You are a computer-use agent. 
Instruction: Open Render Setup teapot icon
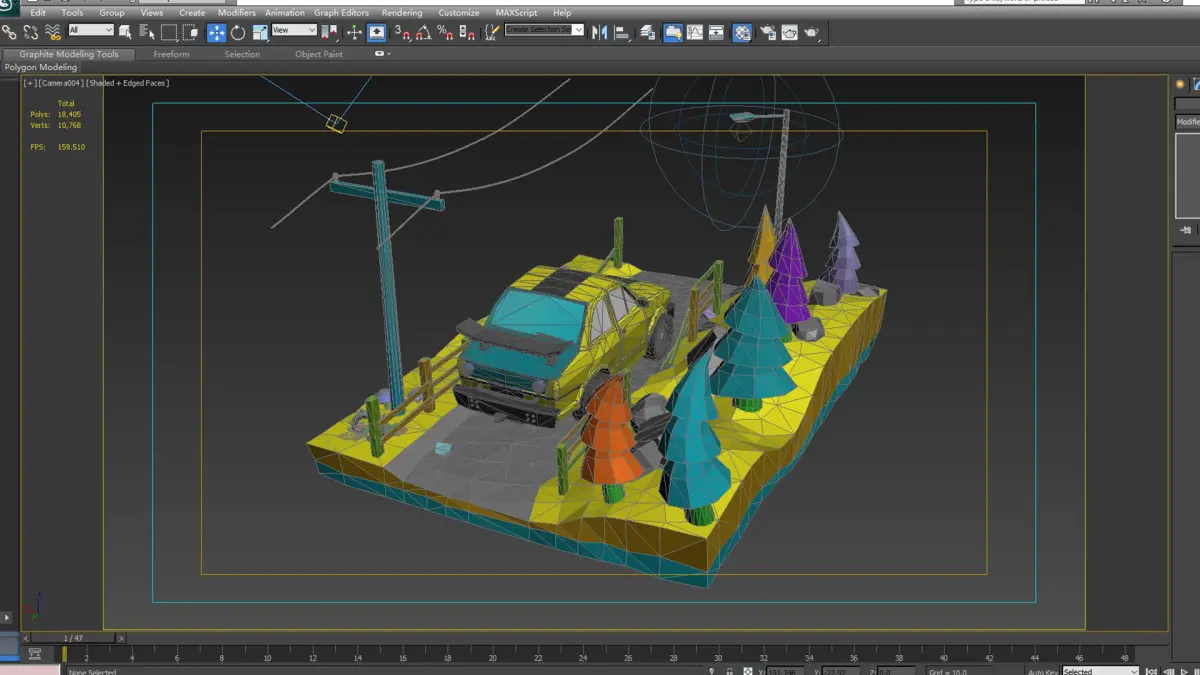(767, 33)
